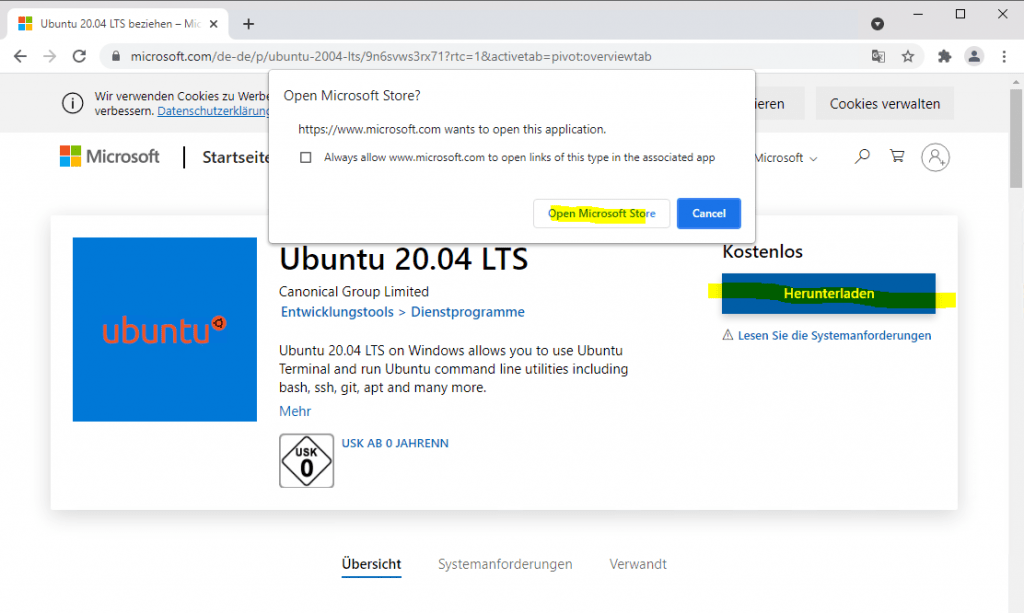Bookmark this page with star icon

(x=908, y=56)
